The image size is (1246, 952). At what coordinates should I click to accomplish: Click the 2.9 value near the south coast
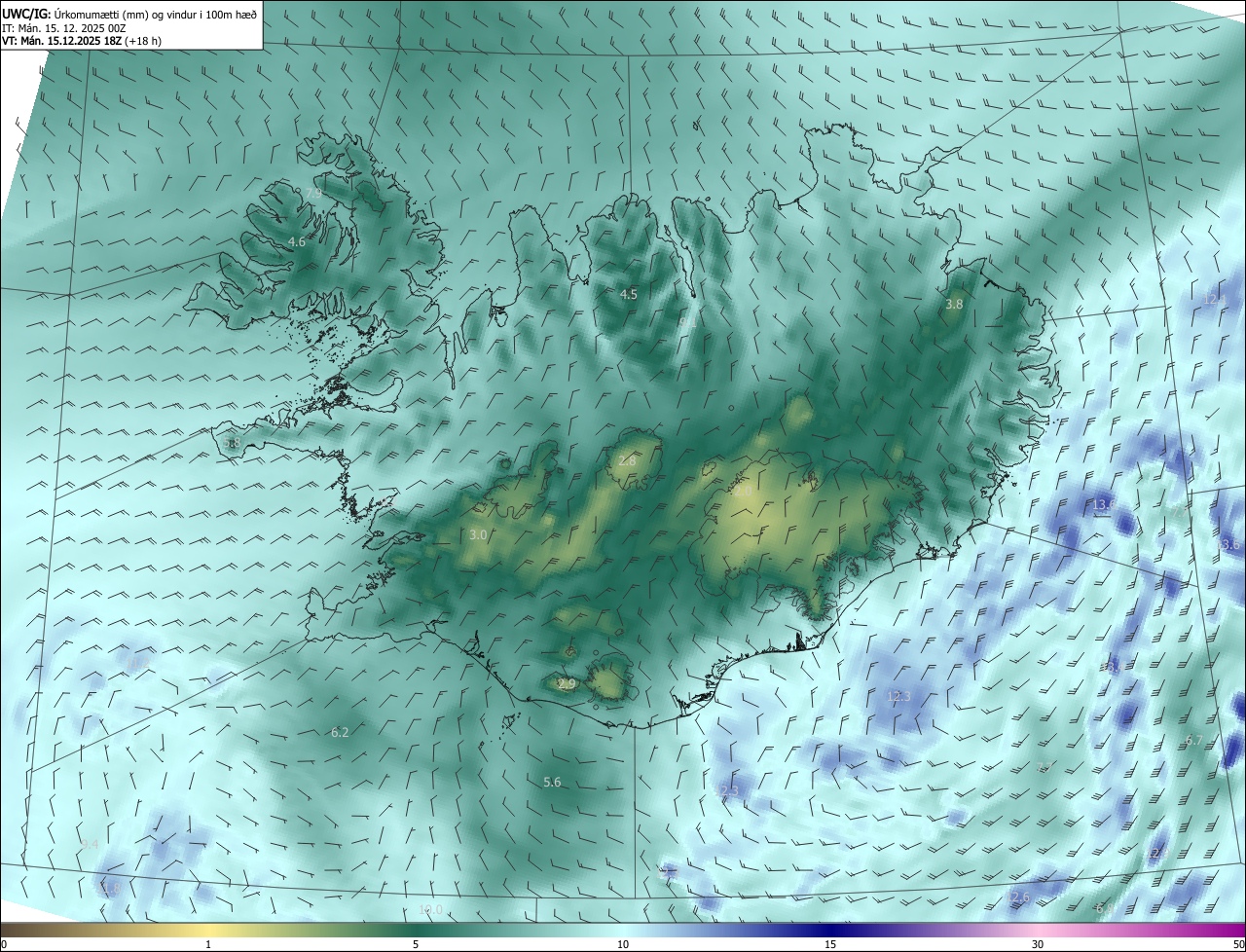click(567, 684)
